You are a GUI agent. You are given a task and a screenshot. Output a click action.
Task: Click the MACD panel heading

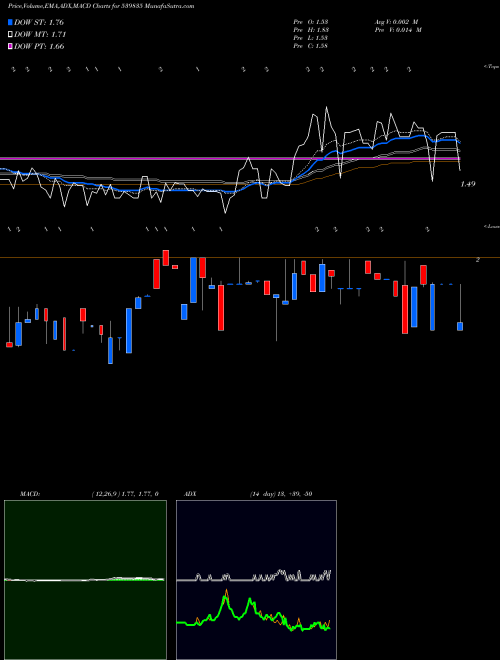pos(30,494)
